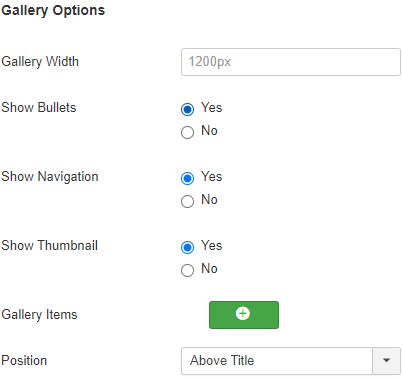Image resolution: width=403 pixels, height=379 pixels.
Task: Select No radio for Show Bullets
Action: click(x=187, y=132)
